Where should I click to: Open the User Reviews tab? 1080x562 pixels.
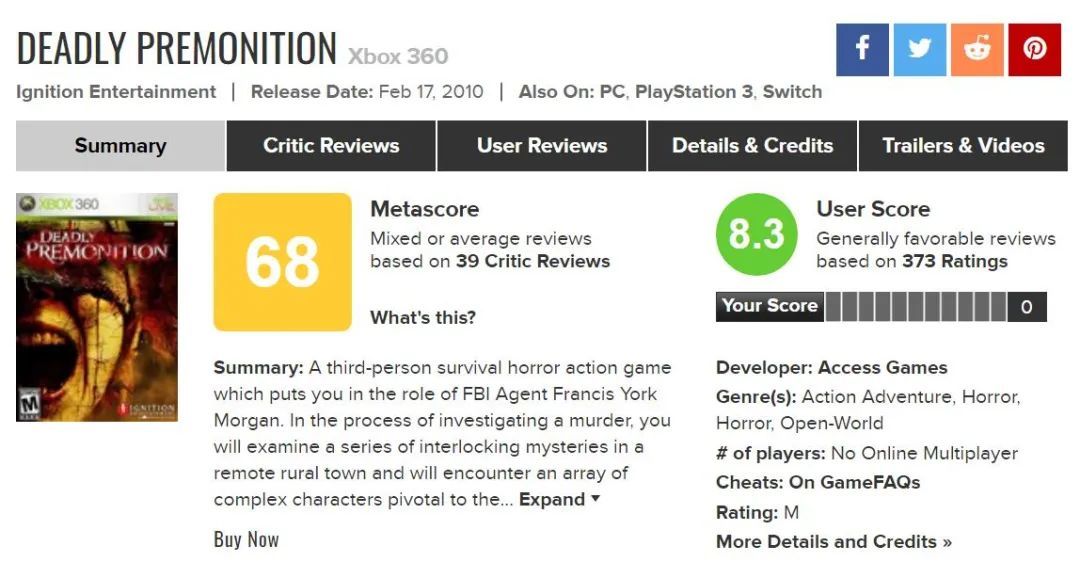542,146
